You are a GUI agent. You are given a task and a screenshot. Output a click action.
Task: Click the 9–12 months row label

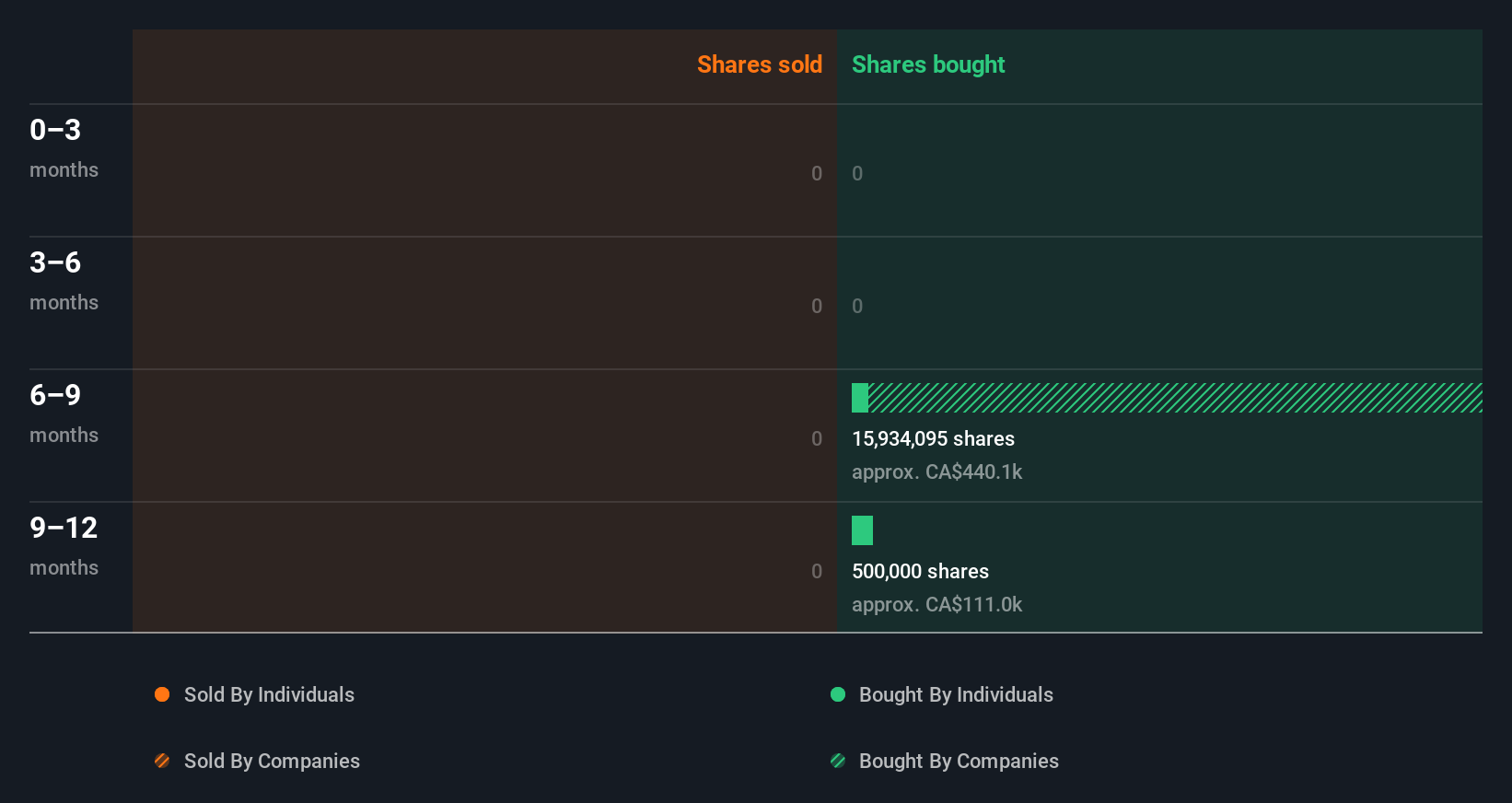pyautogui.click(x=64, y=546)
